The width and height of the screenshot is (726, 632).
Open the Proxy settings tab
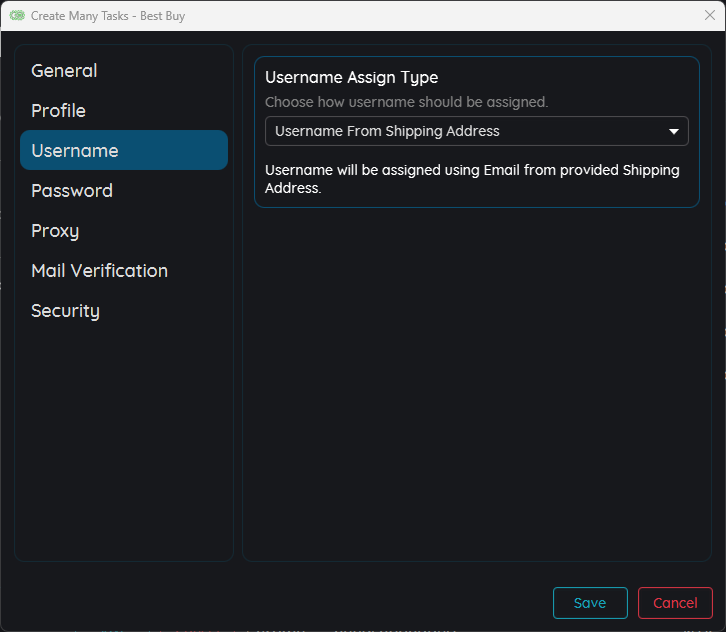55,231
